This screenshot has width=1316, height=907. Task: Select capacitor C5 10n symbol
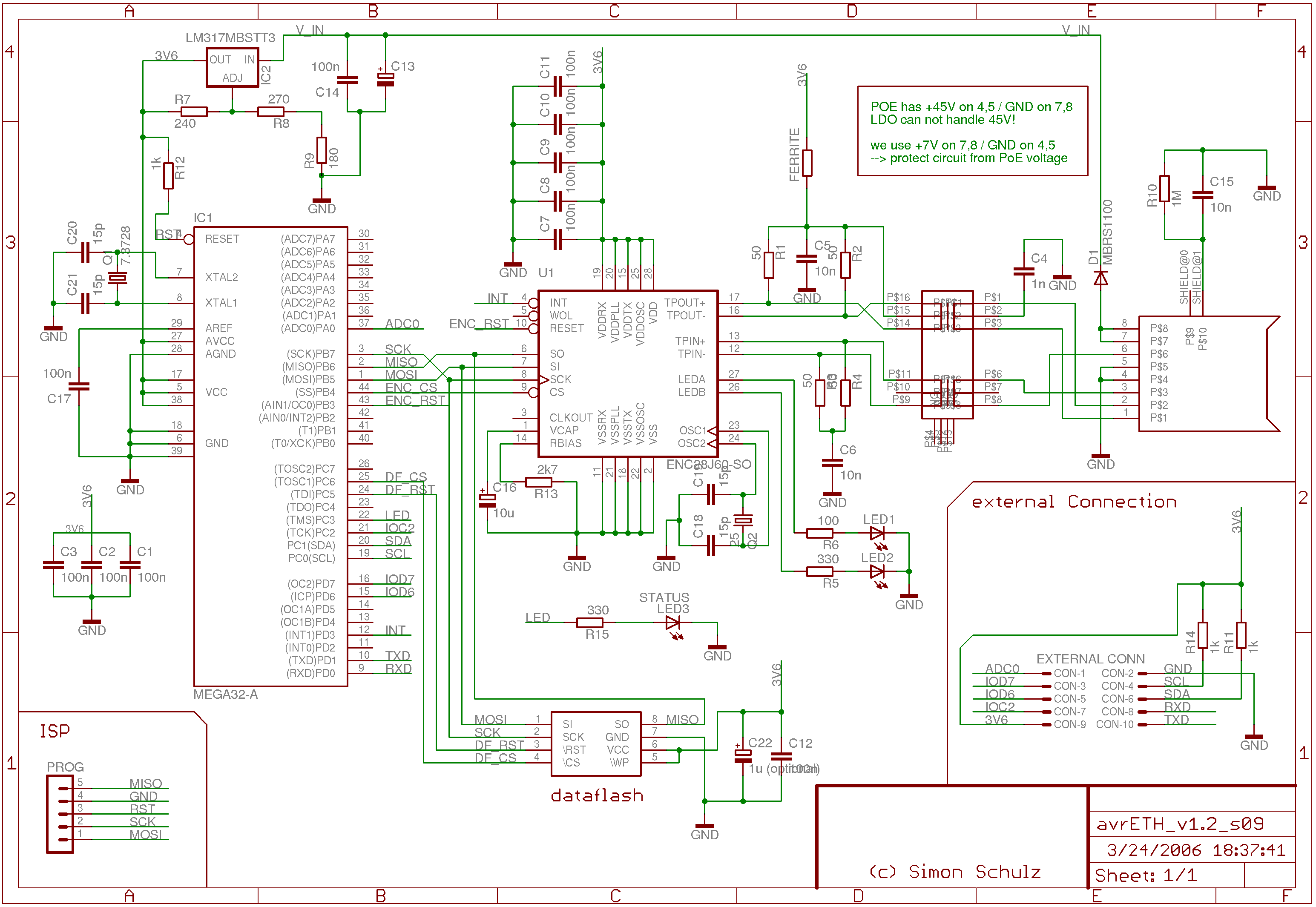807,258
